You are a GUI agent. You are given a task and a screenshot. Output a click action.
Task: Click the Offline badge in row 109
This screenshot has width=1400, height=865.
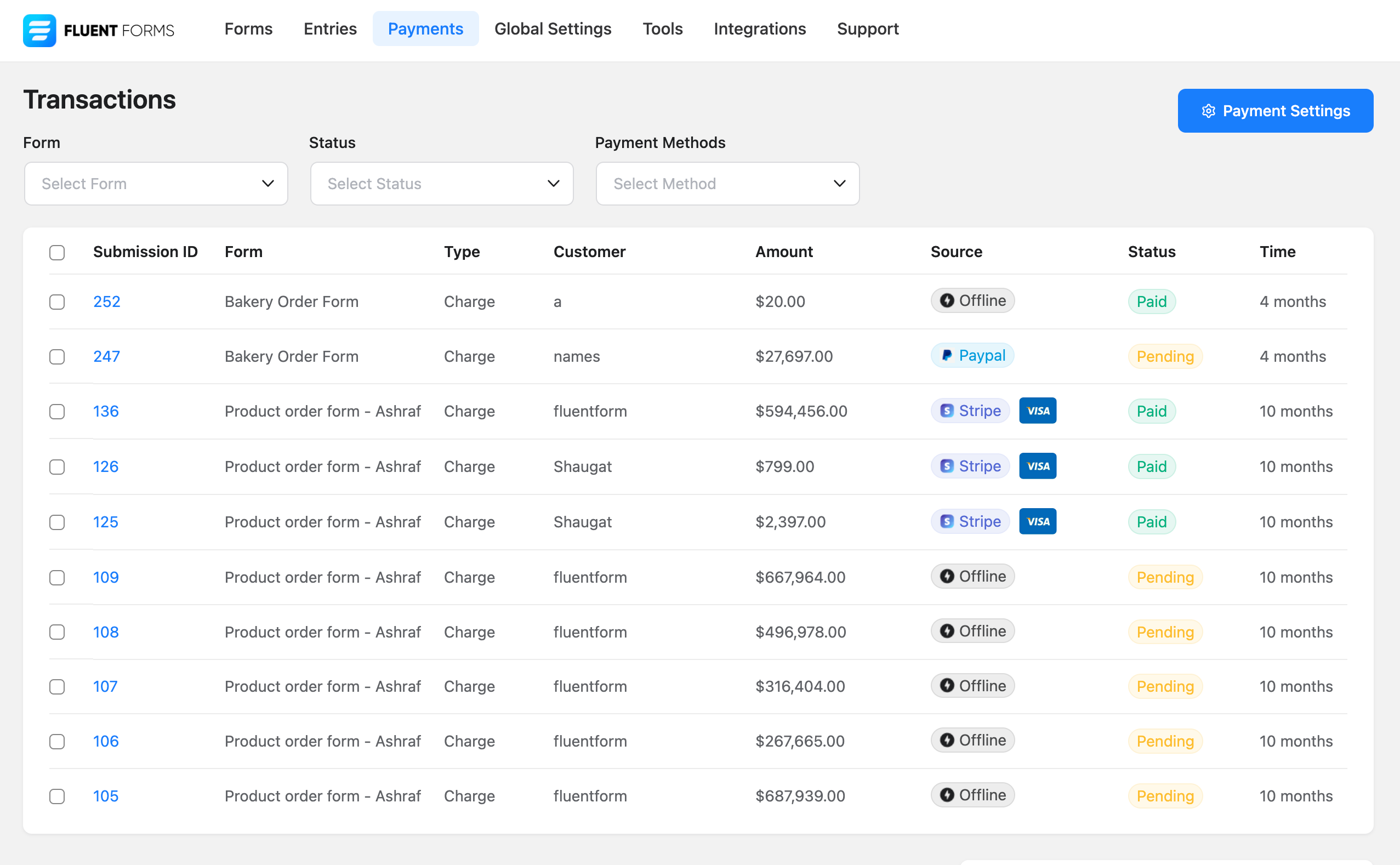pos(972,576)
